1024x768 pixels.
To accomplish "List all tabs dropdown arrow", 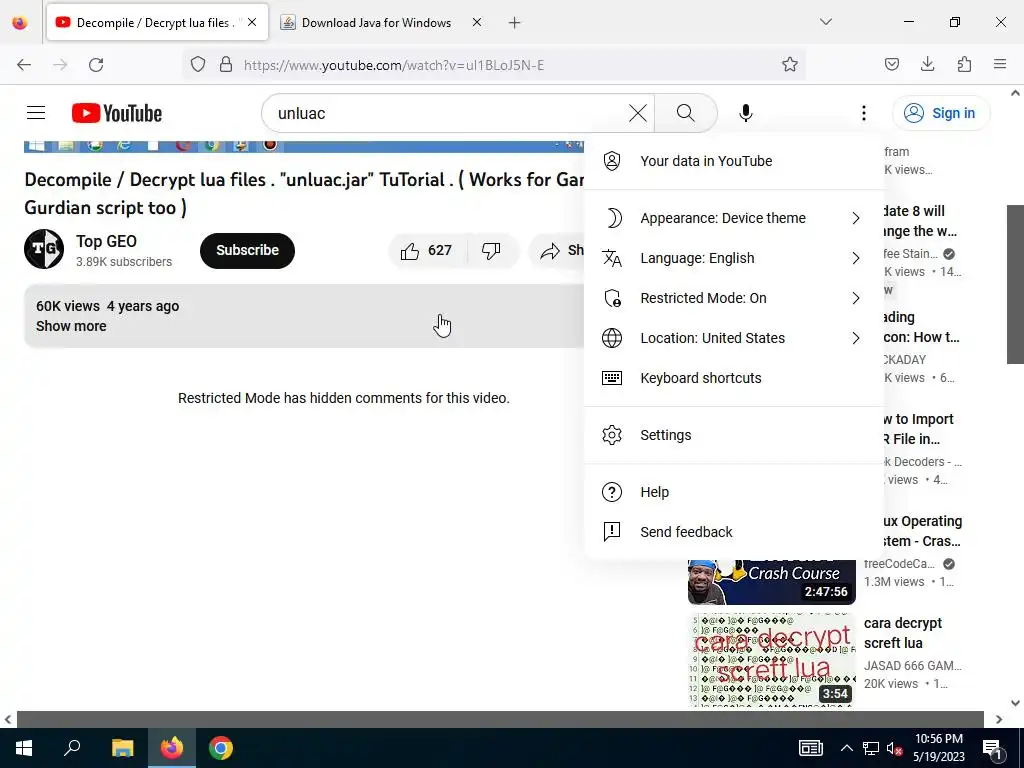I will 825,22.
